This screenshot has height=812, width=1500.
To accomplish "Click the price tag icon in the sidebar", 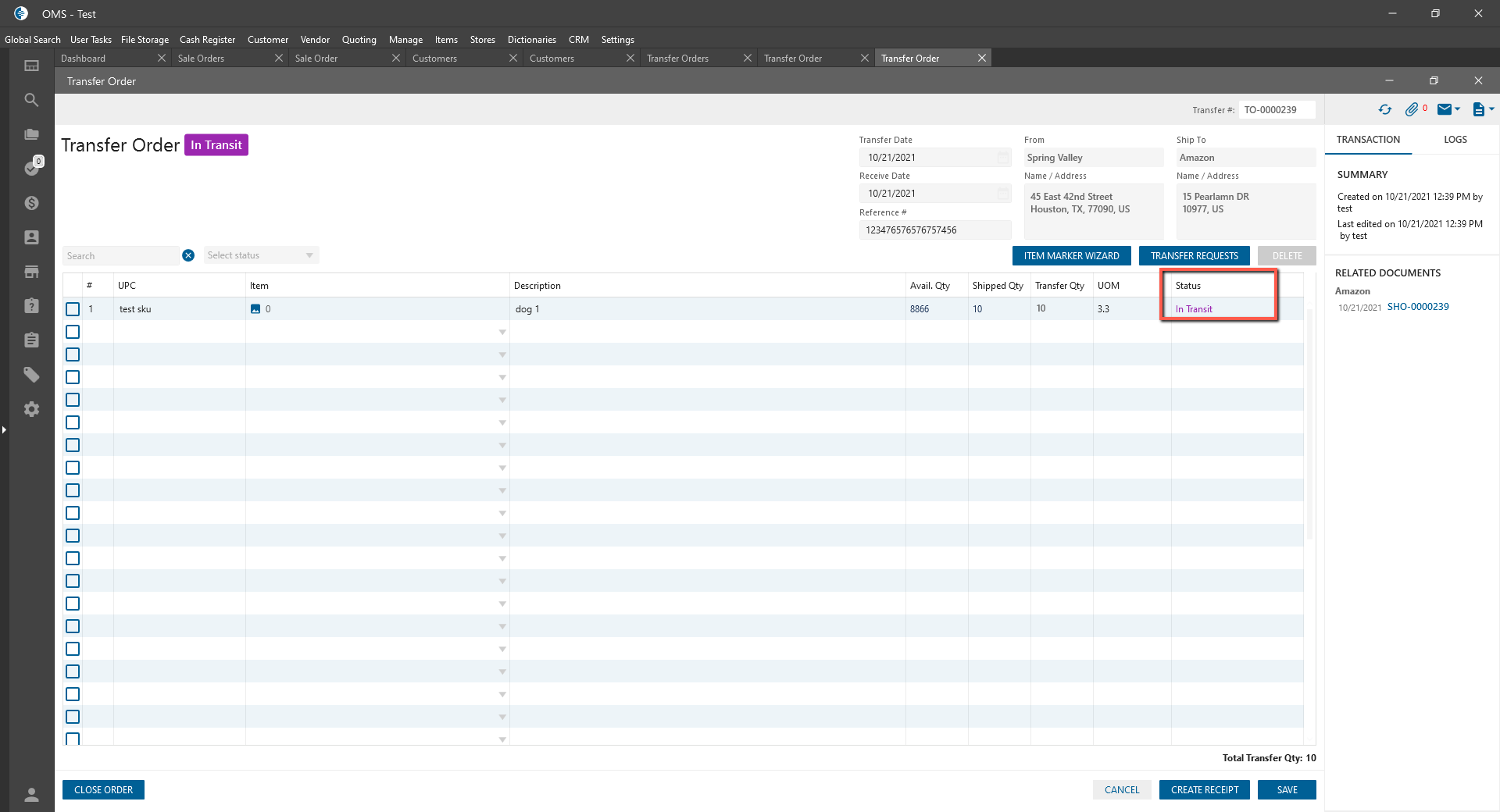I will coord(31,375).
